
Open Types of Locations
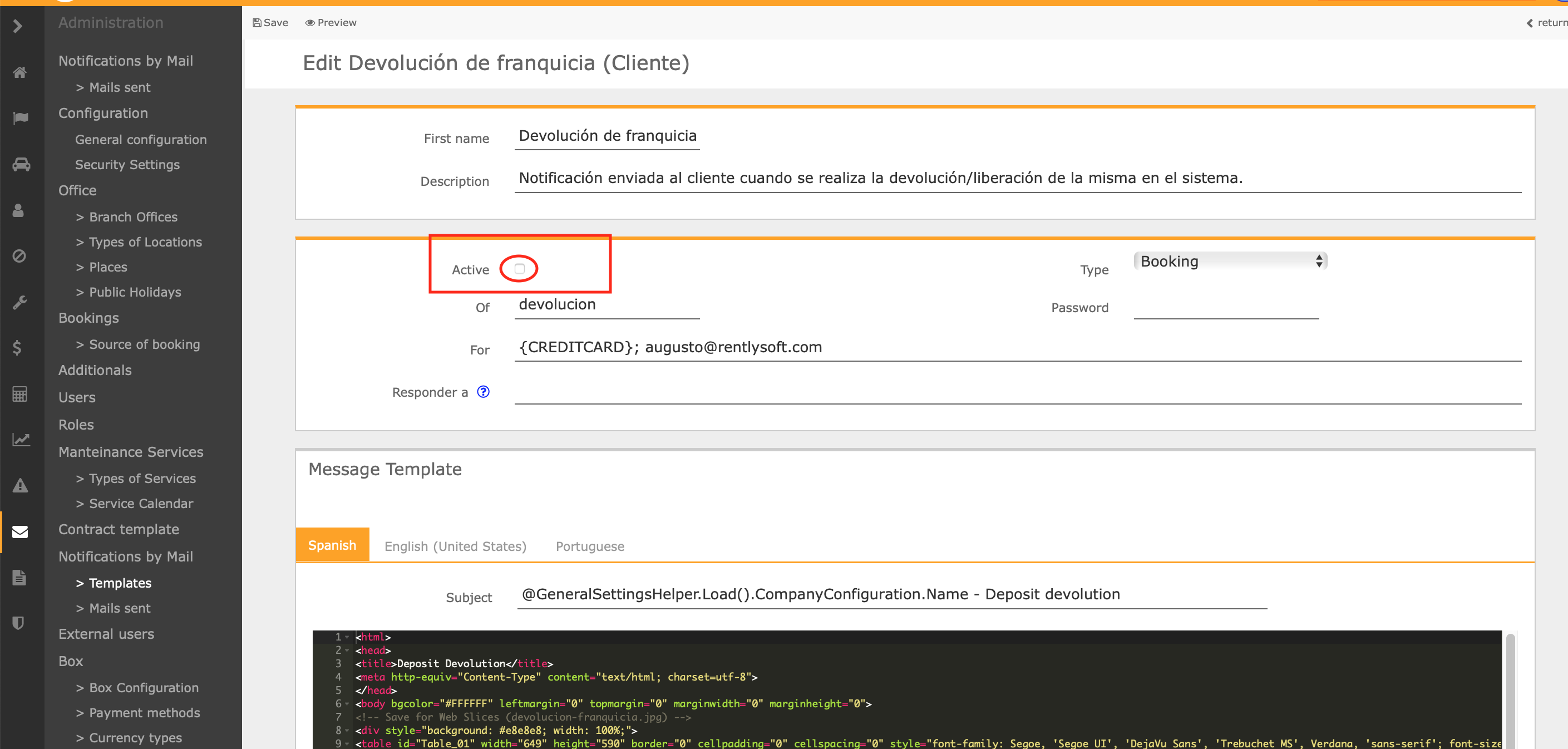145,242
